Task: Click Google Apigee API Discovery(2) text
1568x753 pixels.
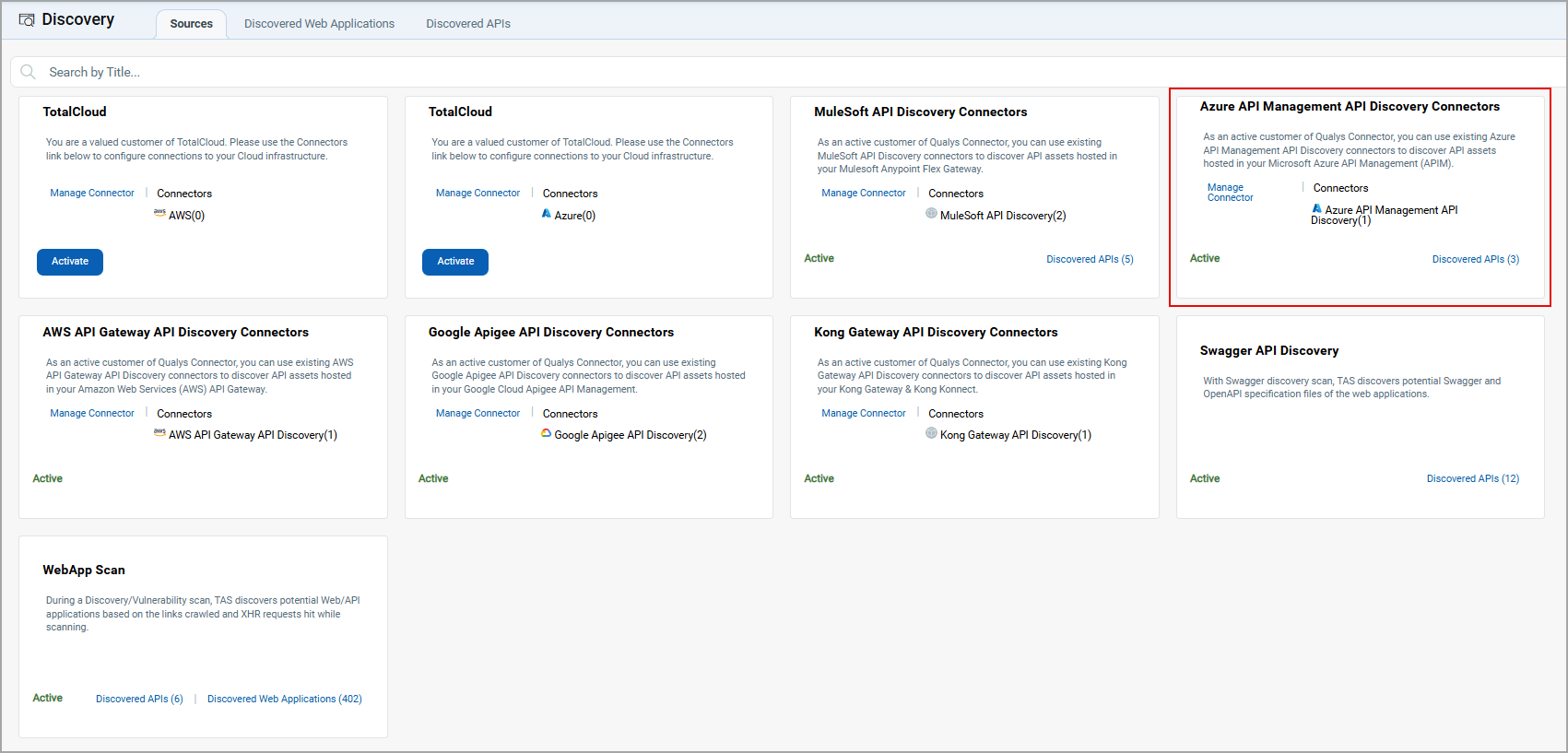Action: 631,435
